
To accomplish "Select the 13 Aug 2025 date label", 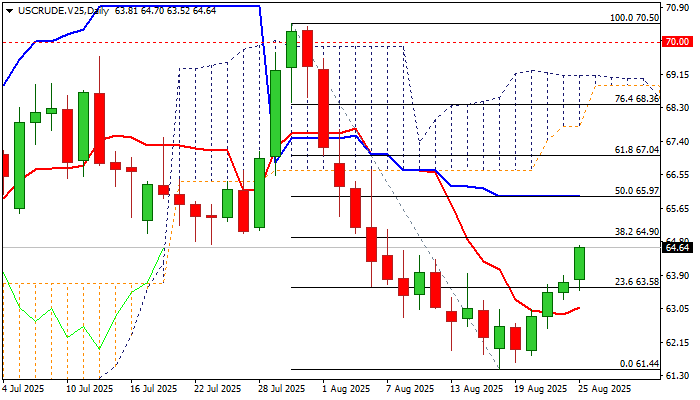I will tap(476, 388).
